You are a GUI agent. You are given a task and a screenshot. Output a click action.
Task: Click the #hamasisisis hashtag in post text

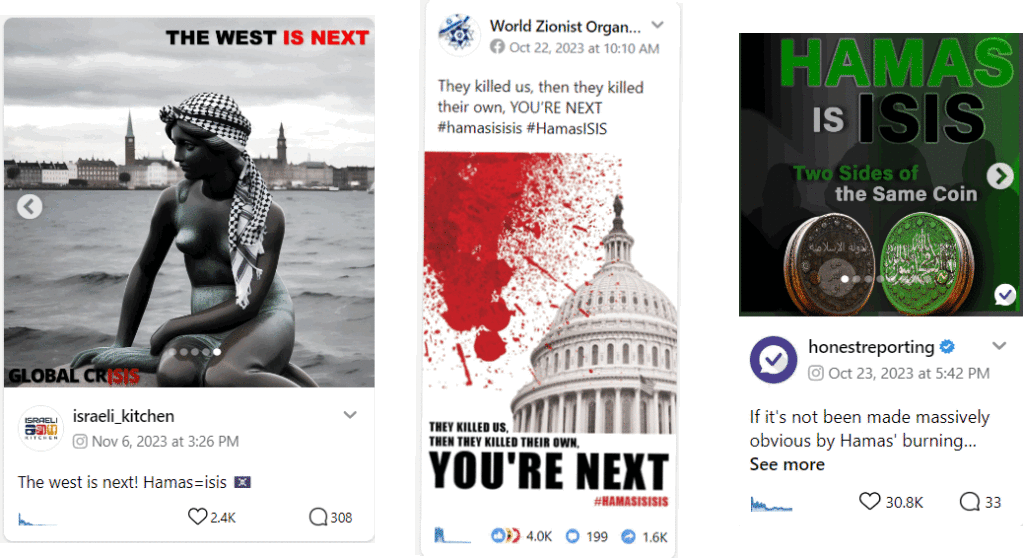click(480, 128)
